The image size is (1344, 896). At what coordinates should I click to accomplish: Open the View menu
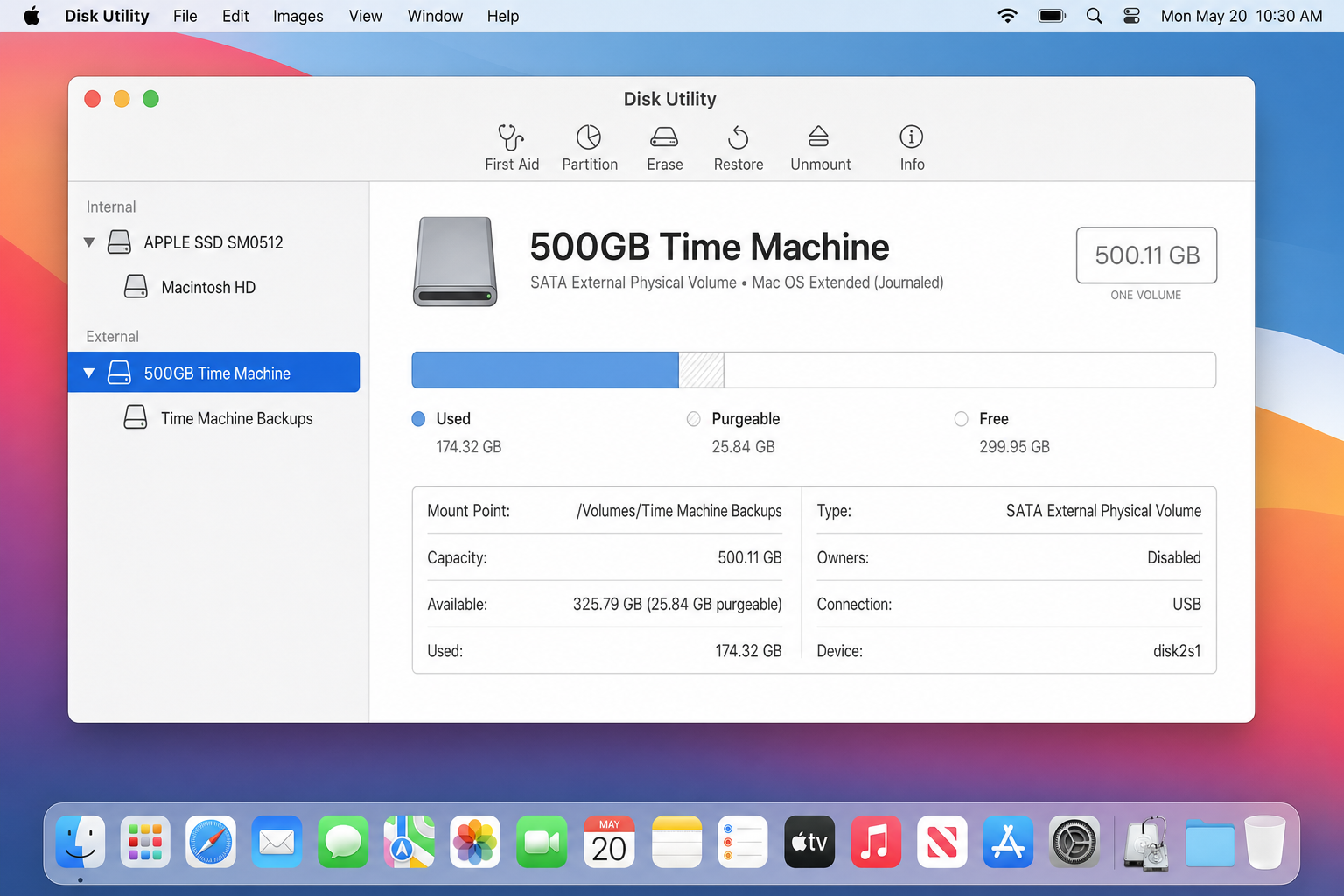point(365,16)
